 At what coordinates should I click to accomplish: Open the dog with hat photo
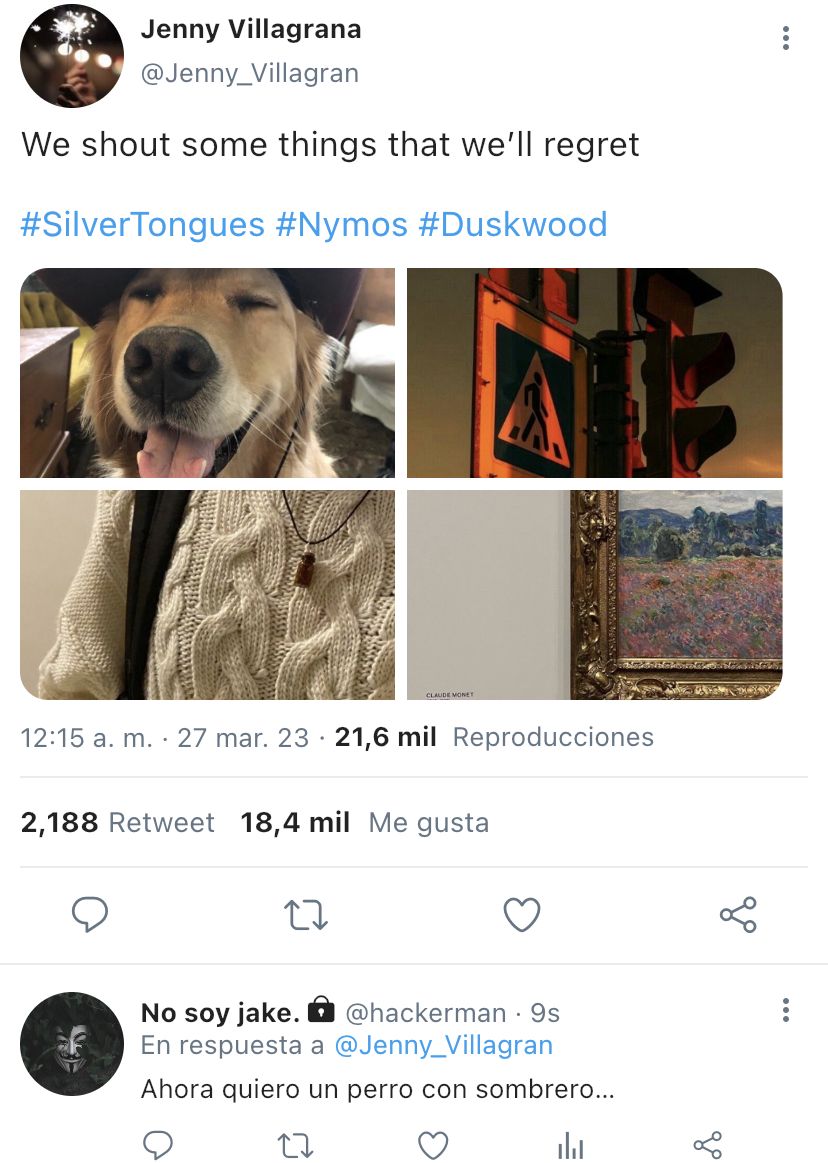[x=208, y=373]
